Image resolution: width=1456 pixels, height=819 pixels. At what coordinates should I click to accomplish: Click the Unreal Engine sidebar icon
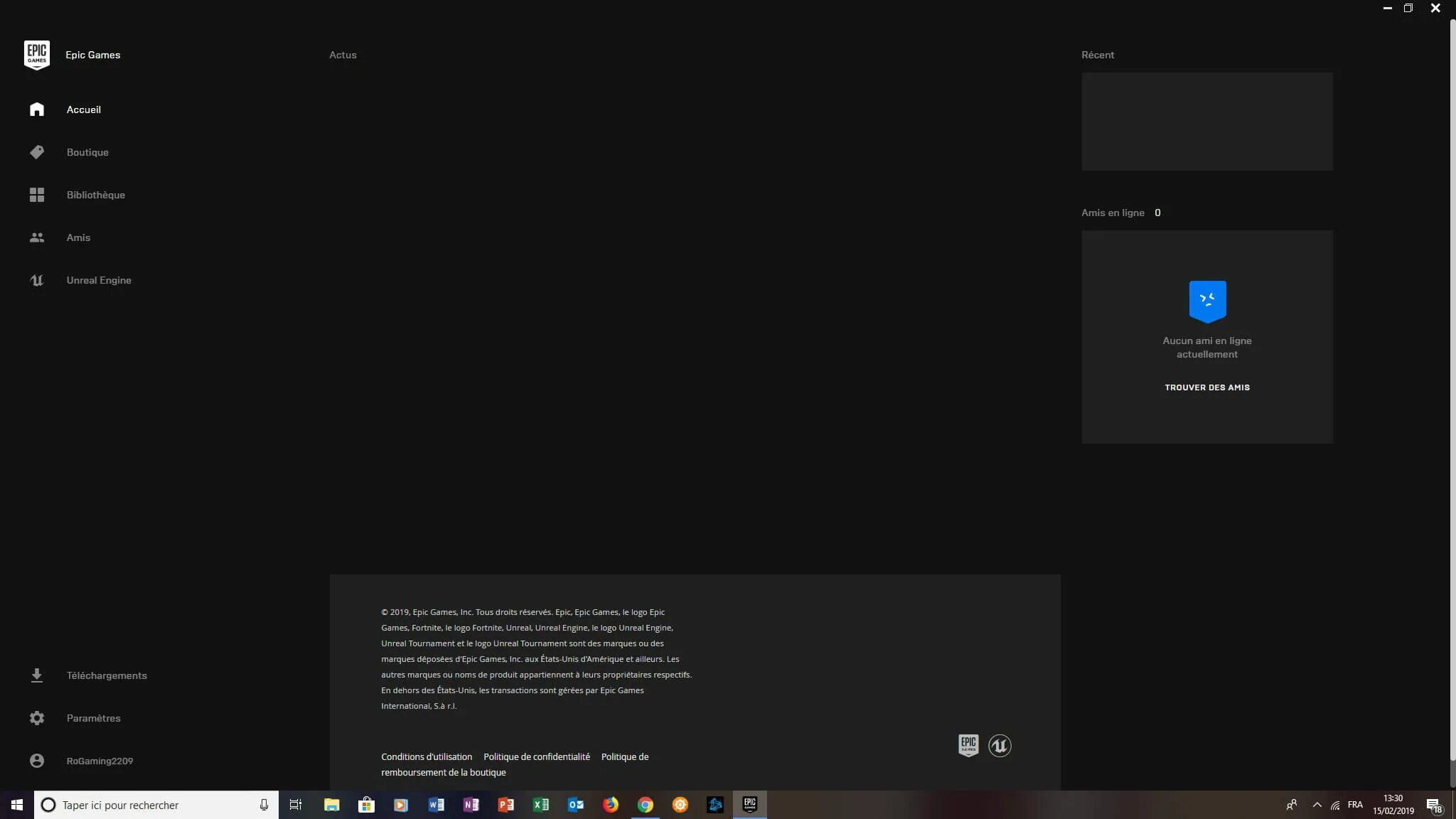(37, 280)
